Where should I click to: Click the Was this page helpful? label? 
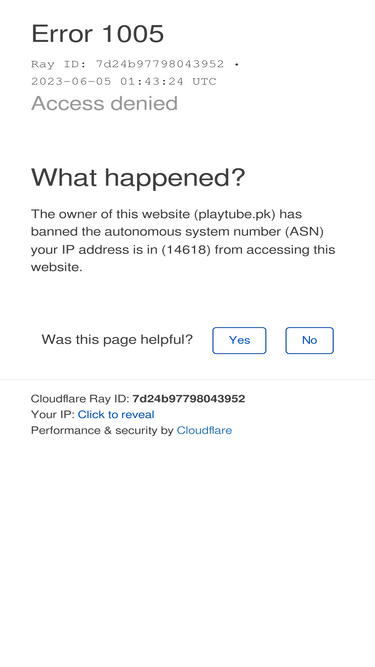117,339
